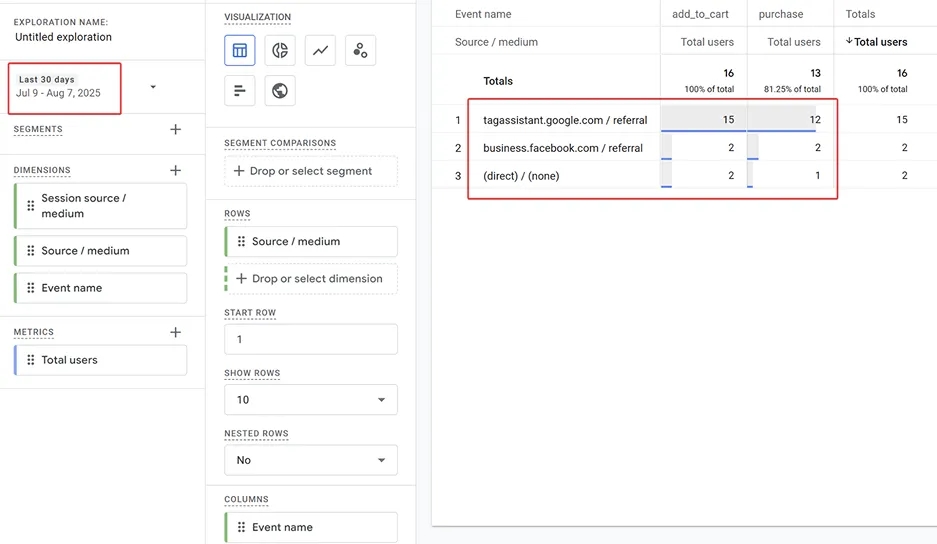
Task: Click Drop or select dimension in Rows
Action: (x=311, y=279)
